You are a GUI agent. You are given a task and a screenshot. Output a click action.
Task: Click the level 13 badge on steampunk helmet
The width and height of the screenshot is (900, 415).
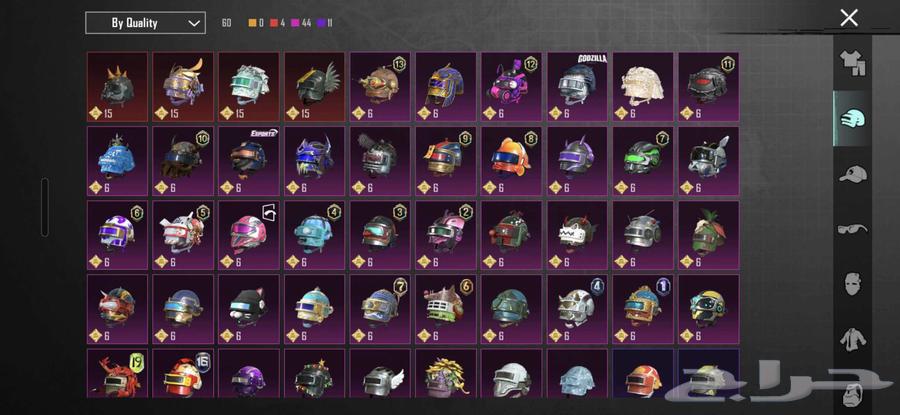pos(399,64)
